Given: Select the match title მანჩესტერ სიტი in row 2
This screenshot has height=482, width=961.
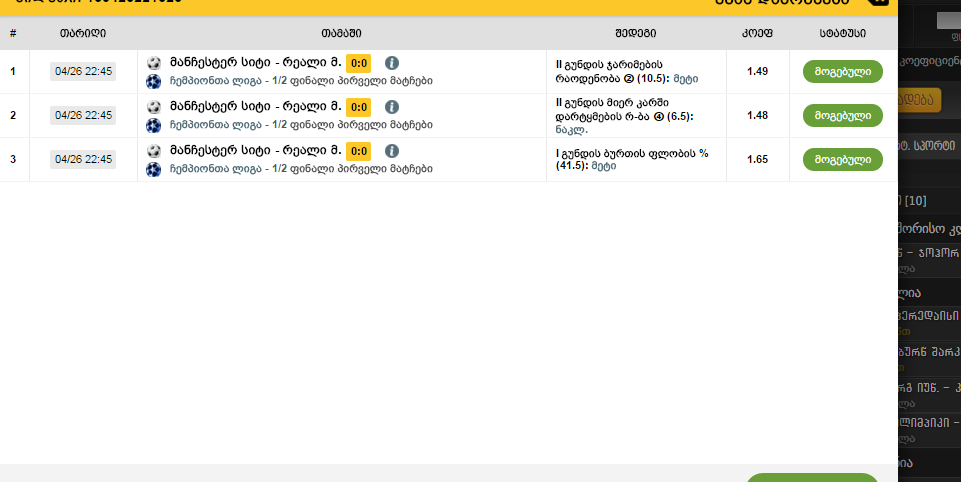Looking at the screenshot, I should (x=221, y=107).
